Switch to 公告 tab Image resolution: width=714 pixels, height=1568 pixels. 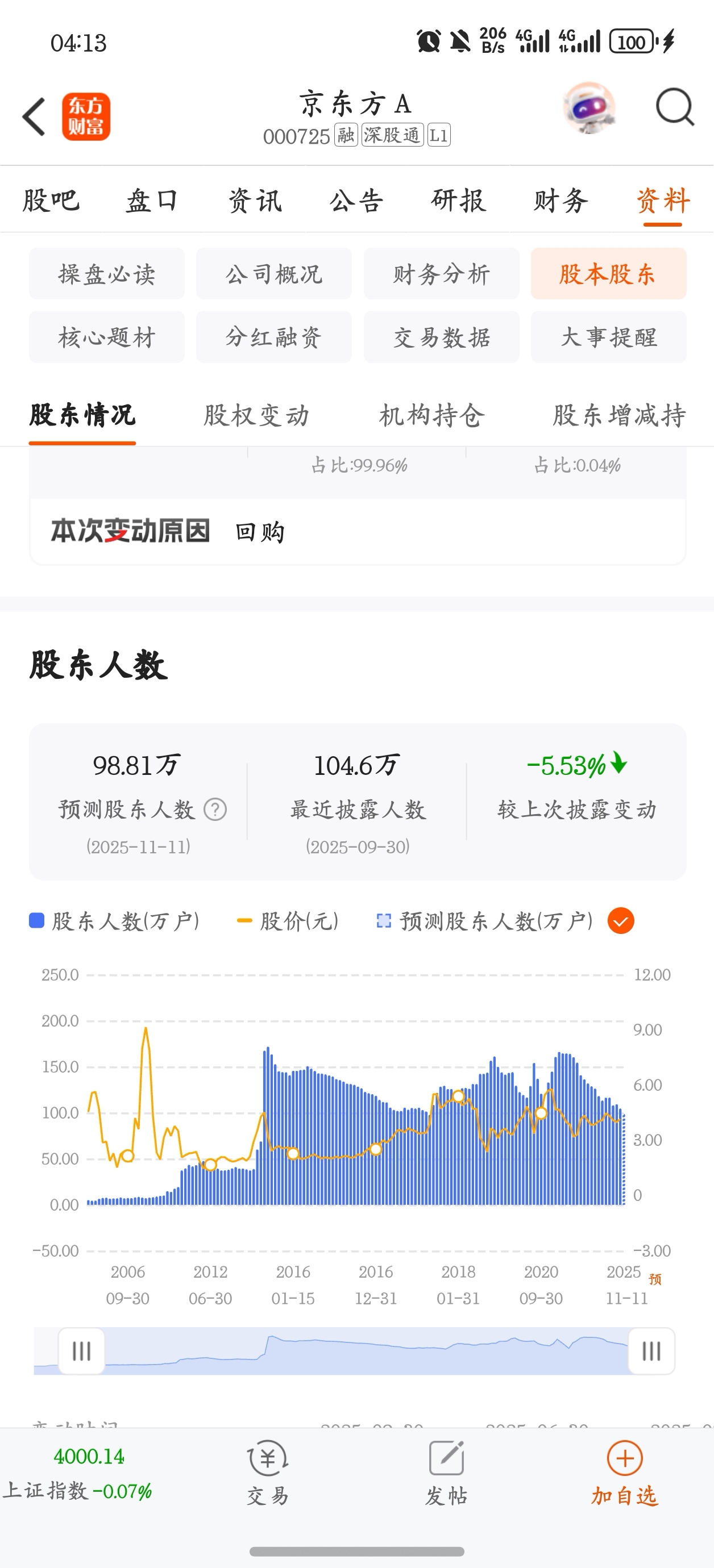coord(357,200)
